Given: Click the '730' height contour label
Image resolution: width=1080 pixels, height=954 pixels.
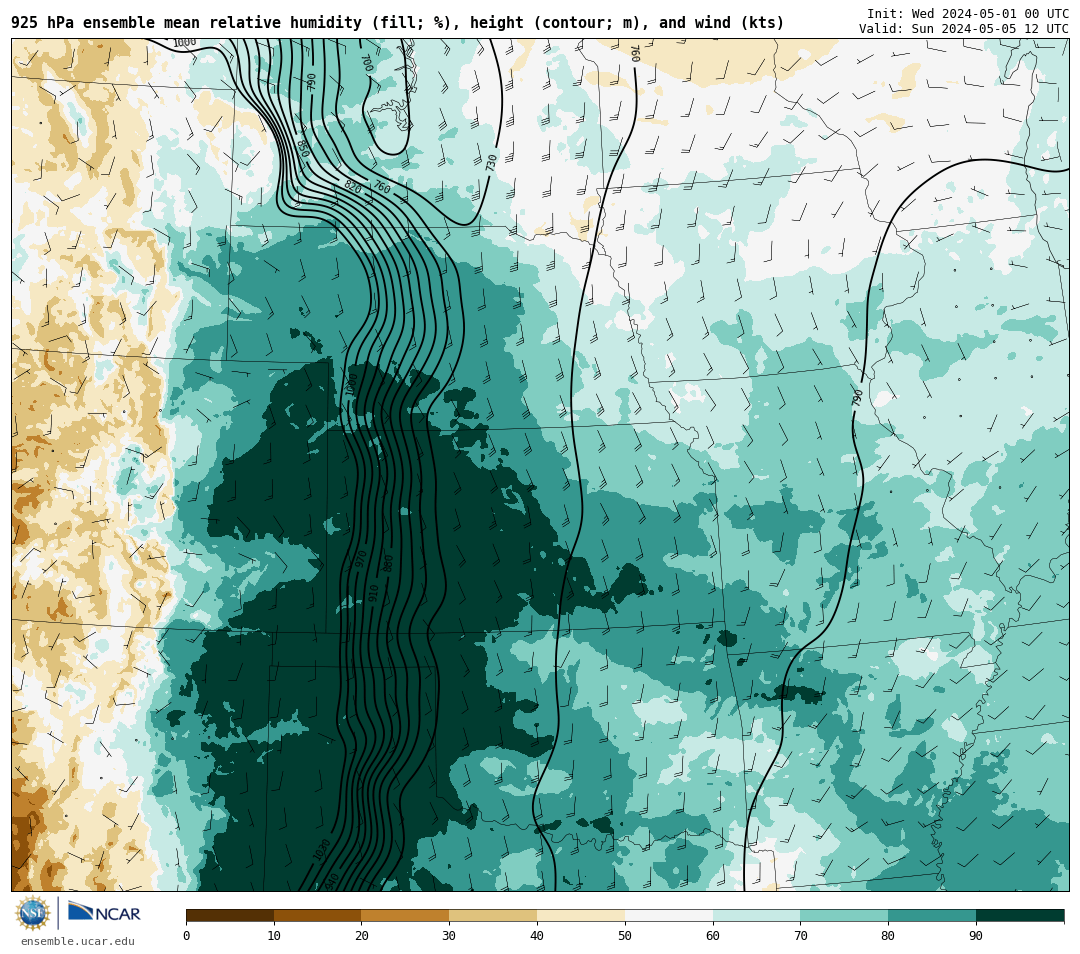Looking at the screenshot, I should [x=491, y=163].
